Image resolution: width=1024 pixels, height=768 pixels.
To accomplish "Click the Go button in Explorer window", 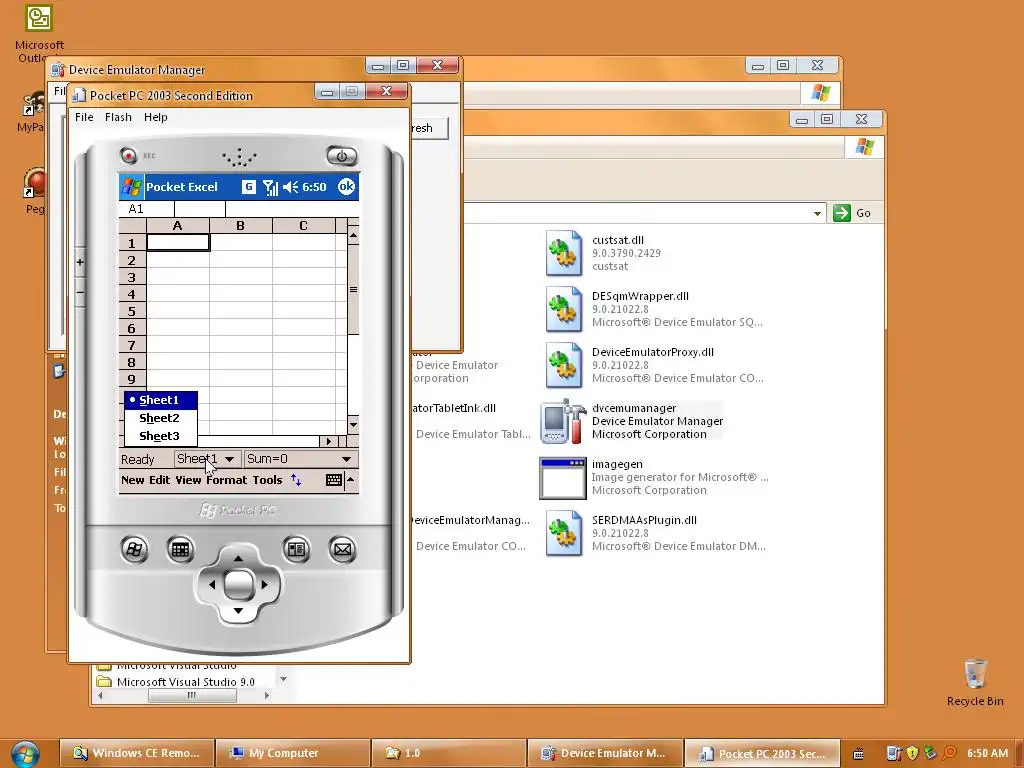I will click(853, 213).
